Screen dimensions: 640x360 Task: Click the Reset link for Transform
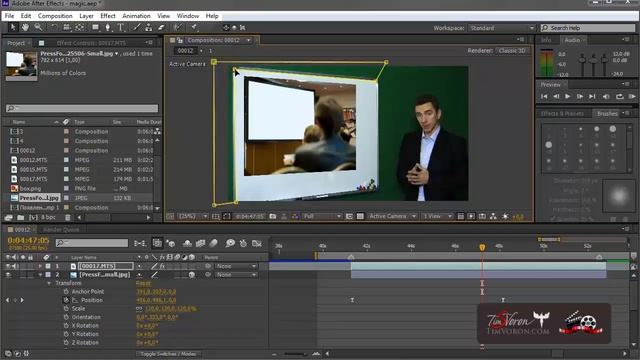[x=143, y=283]
